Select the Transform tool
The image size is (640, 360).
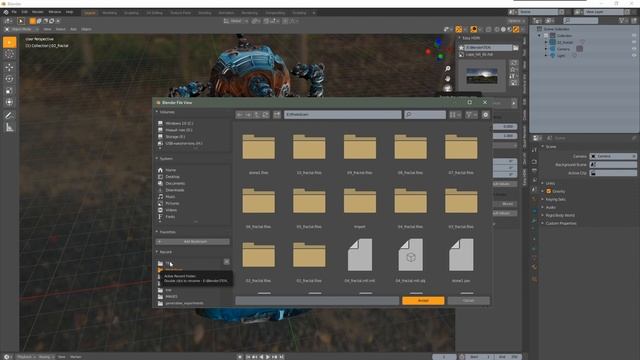[10, 102]
